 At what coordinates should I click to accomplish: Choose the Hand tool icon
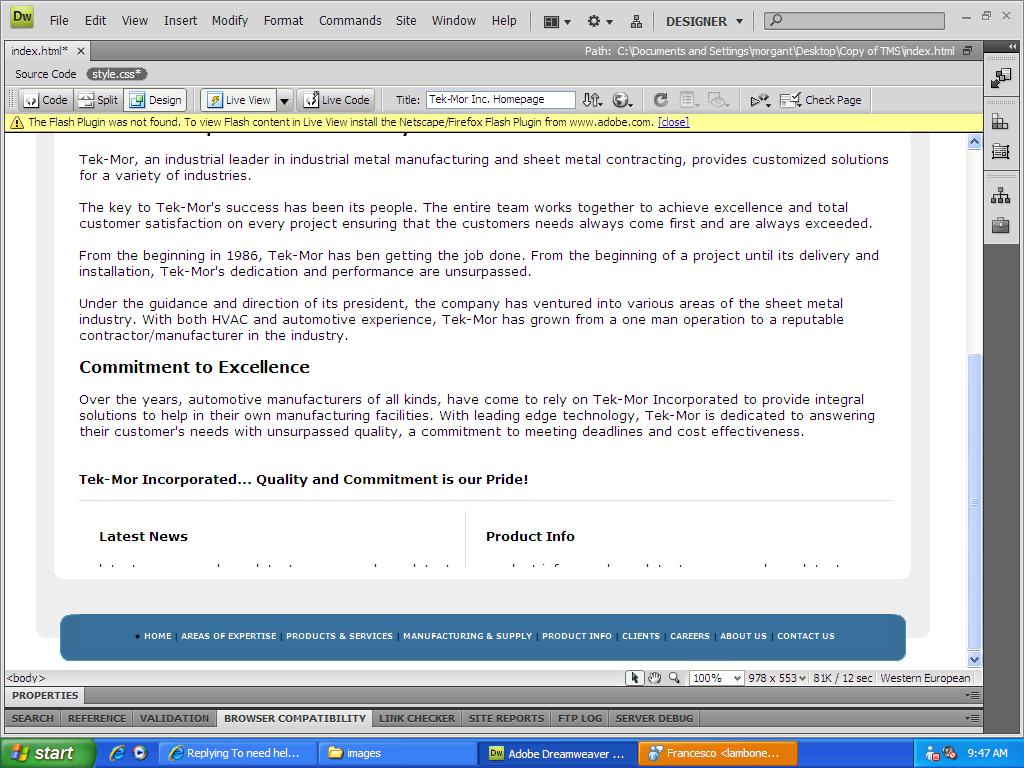654,678
